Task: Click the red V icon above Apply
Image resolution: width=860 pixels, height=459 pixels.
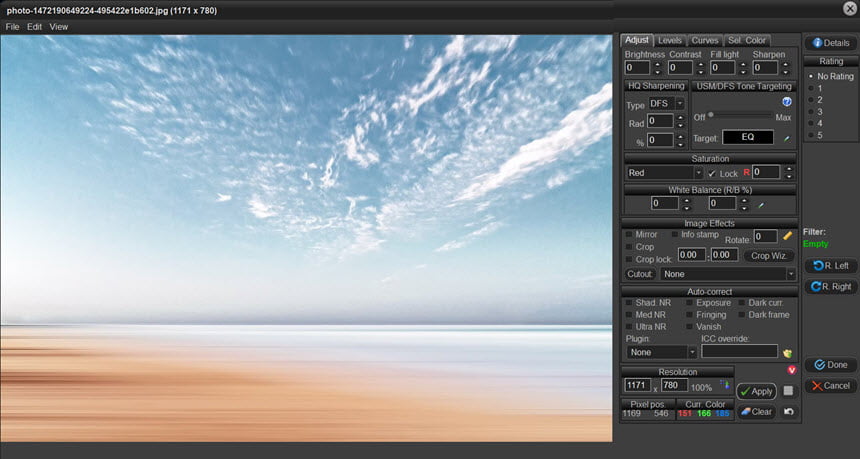Action: 791,370
